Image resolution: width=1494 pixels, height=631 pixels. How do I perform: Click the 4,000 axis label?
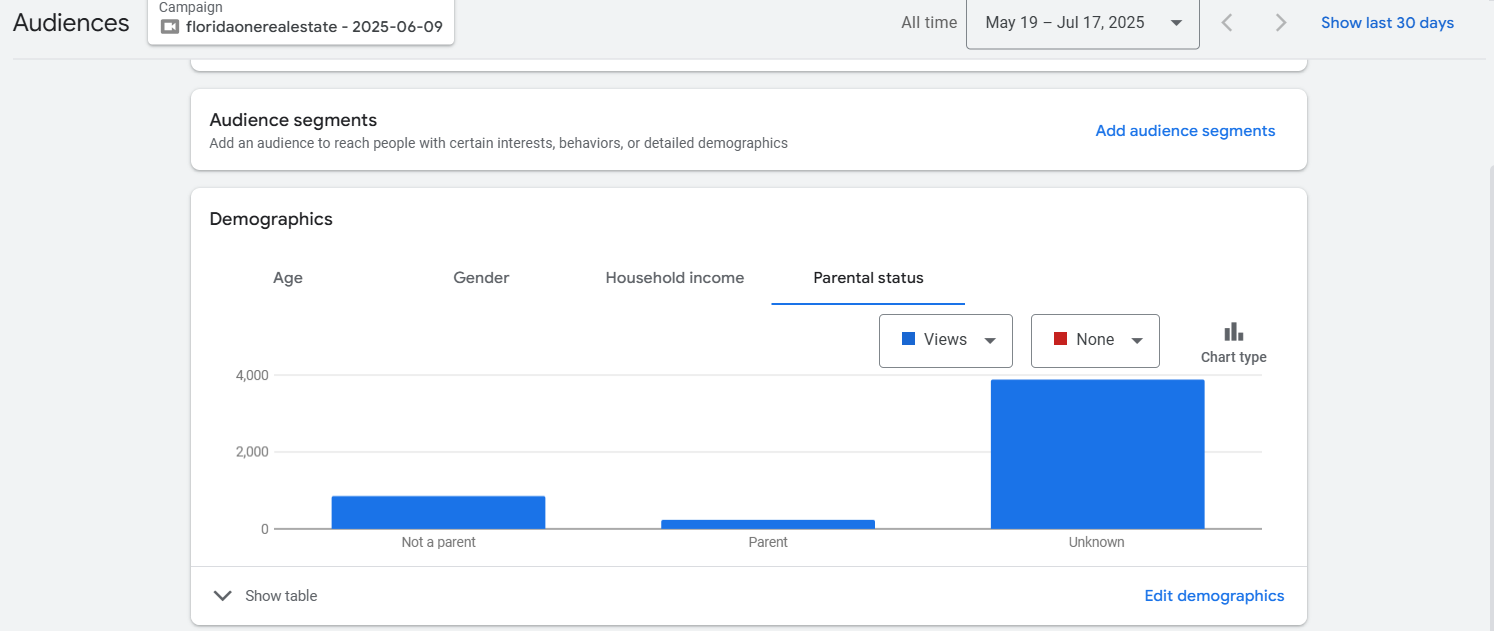coord(251,375)
